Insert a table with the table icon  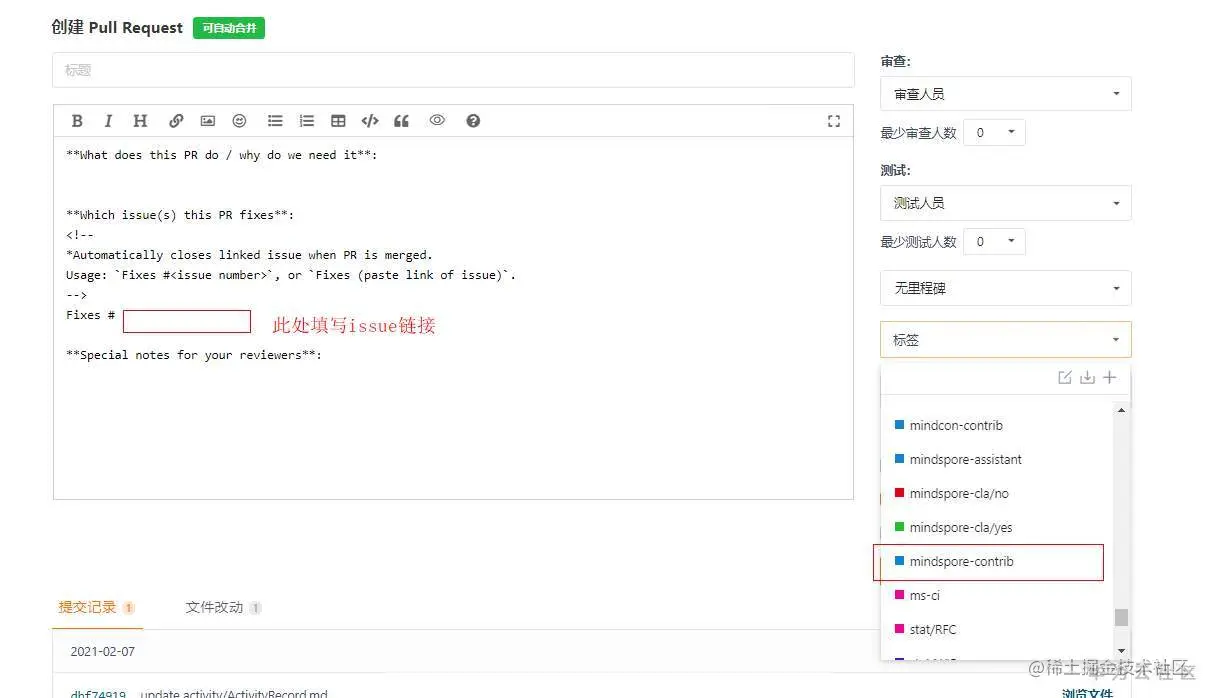(338, 121)
